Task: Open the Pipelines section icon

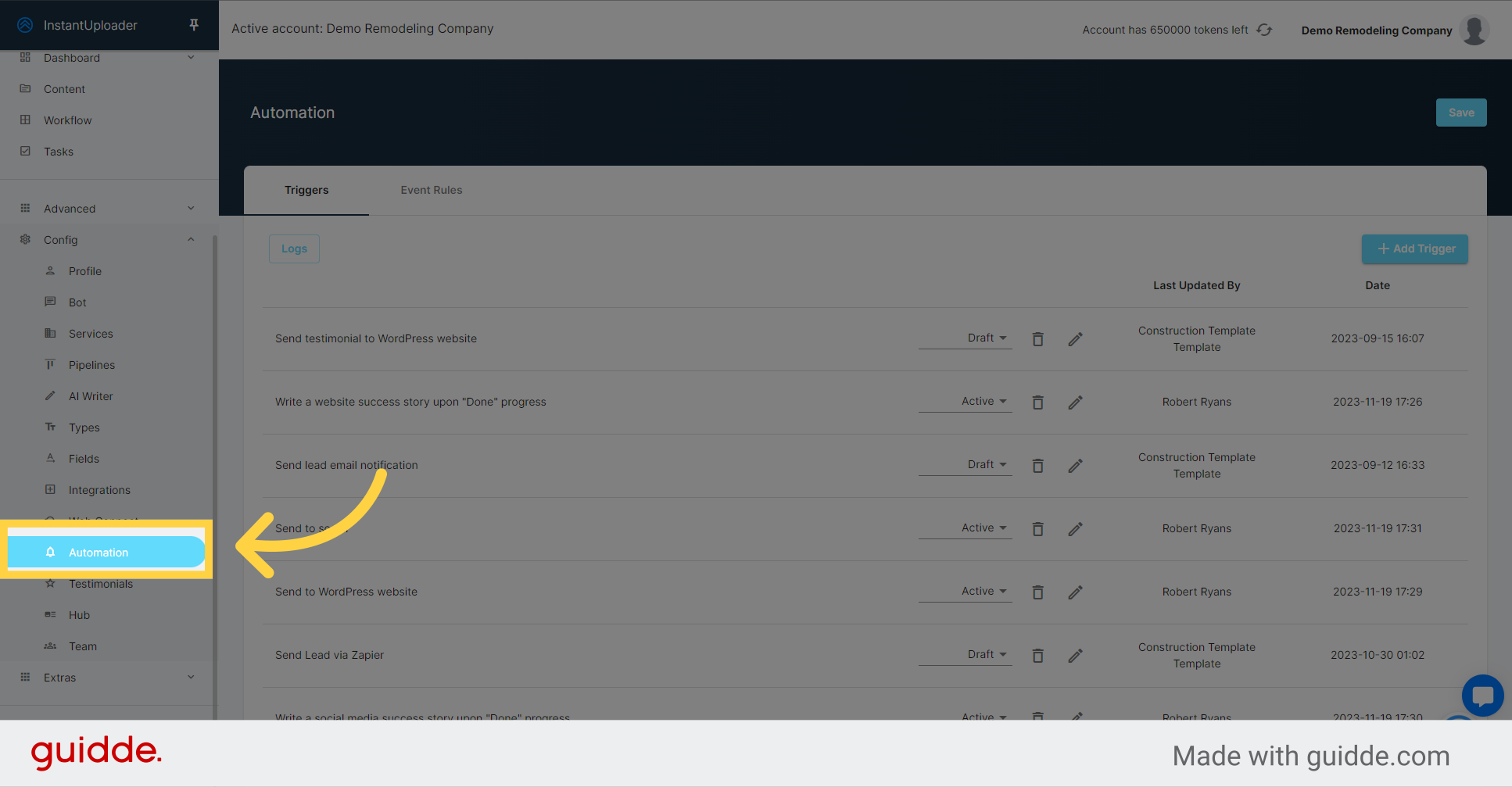Action: pyautogui.click(x=50, y=364)
